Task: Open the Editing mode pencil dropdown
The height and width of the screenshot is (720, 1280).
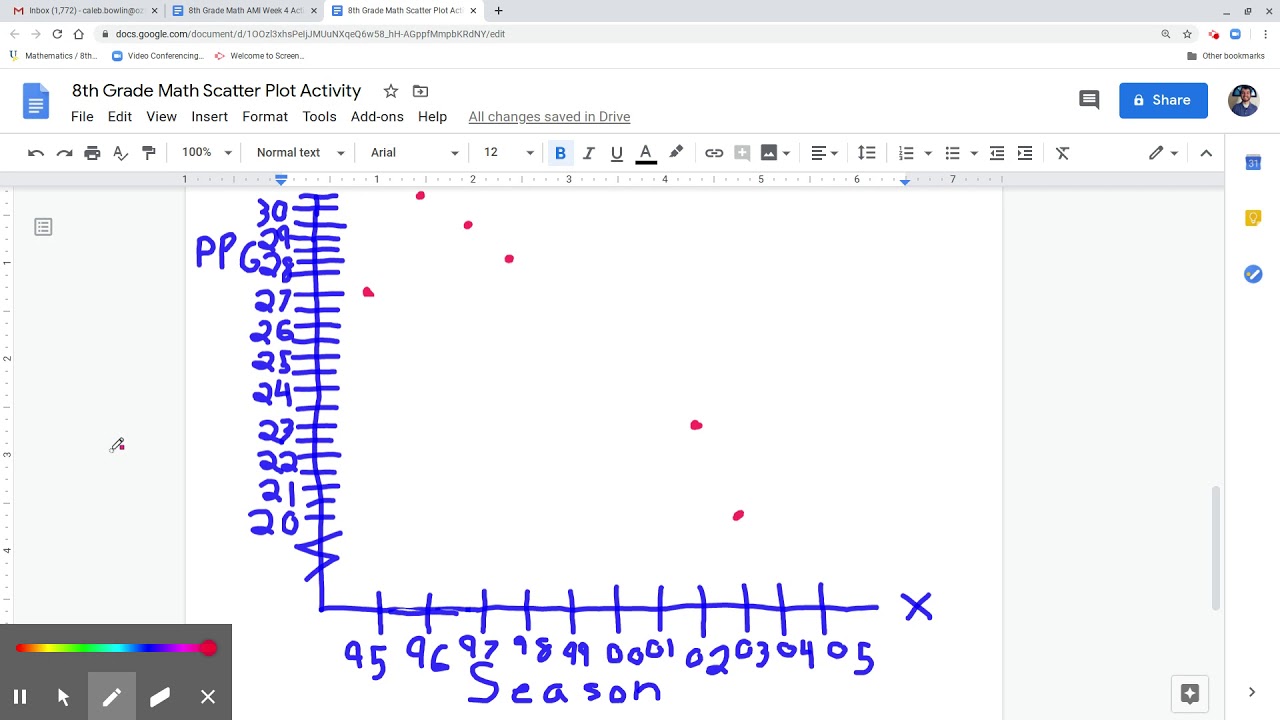Action: tap(1163, 153)
